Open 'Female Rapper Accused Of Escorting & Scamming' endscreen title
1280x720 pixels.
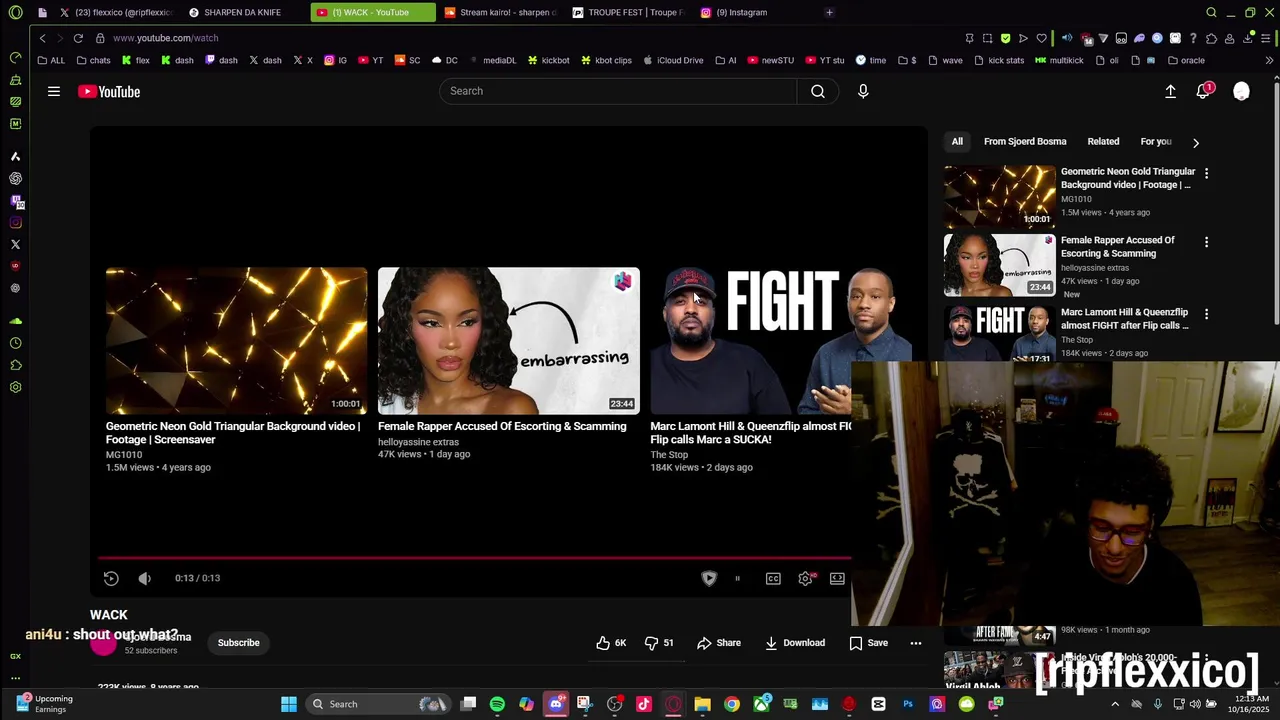(502, 426)
